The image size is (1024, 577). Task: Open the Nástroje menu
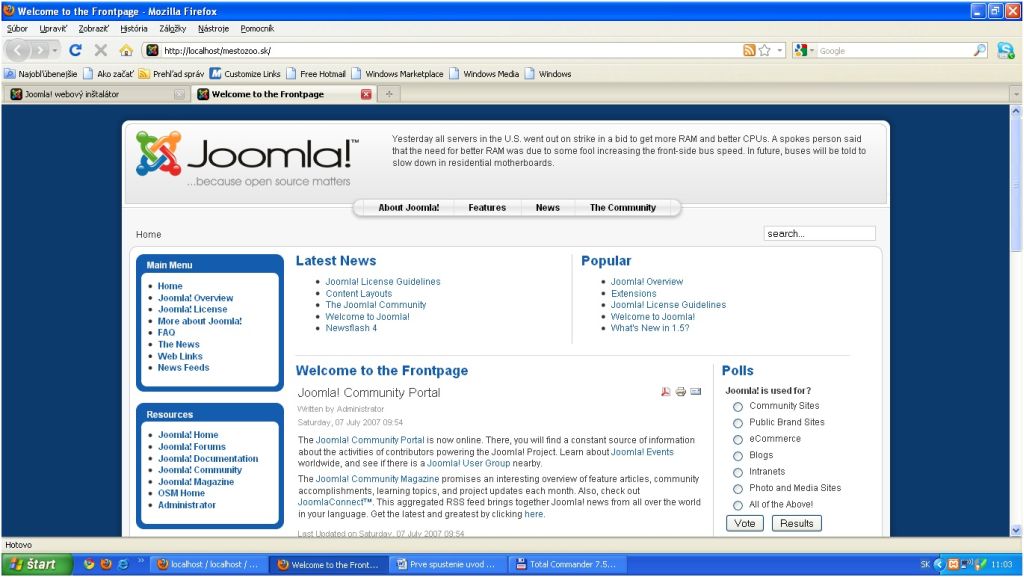(x=214, y=29)
